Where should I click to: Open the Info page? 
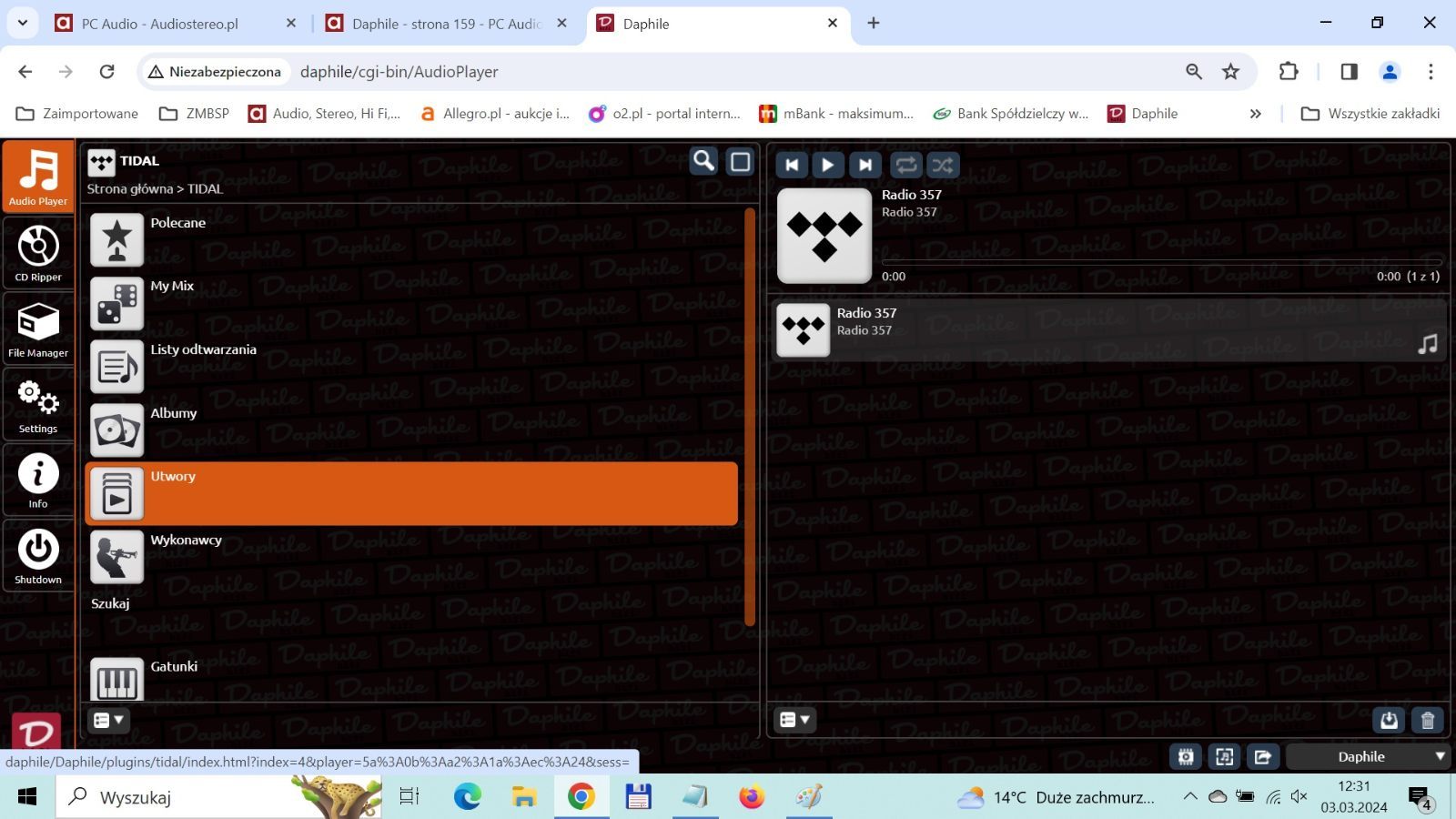38,480
